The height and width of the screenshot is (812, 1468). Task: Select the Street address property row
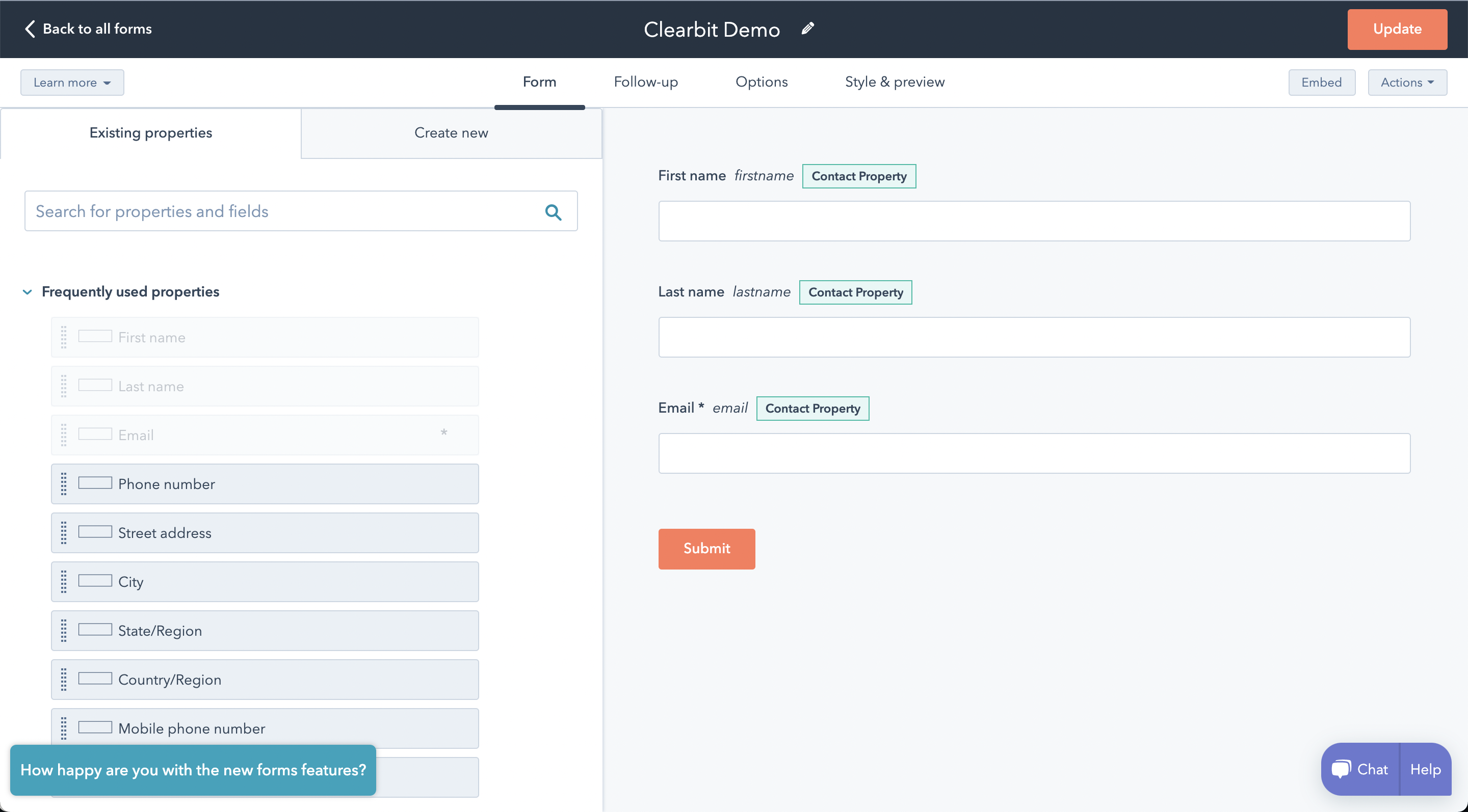coord(265,533)
